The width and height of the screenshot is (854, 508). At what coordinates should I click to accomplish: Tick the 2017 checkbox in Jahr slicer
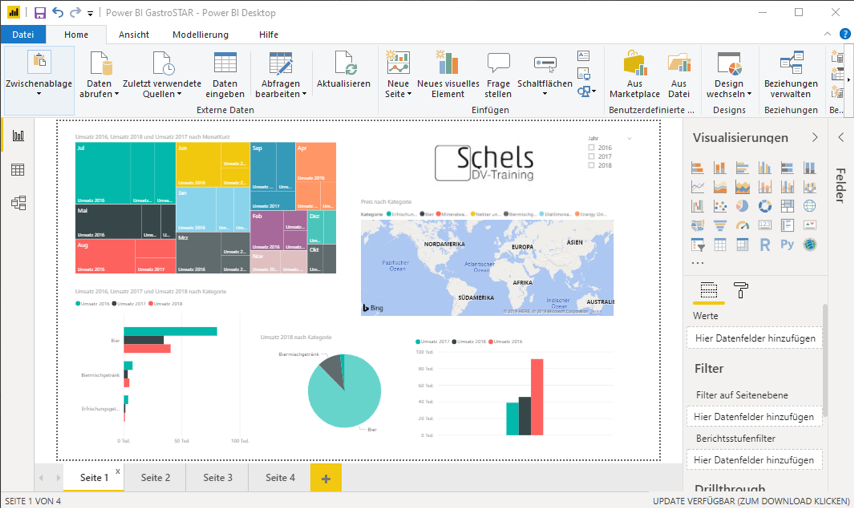pos(592,157)
